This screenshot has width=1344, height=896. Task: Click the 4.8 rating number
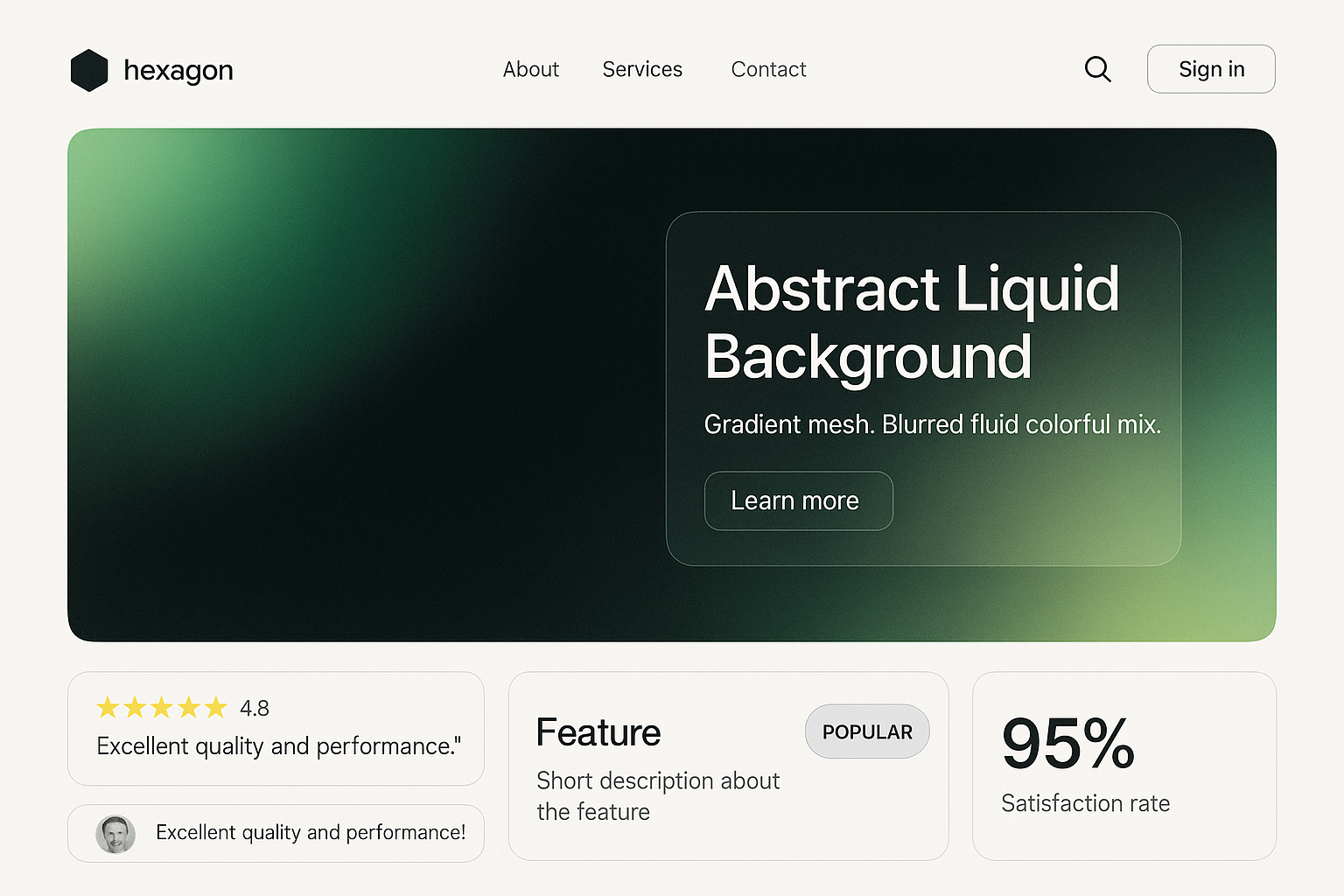tap(255, 708)
